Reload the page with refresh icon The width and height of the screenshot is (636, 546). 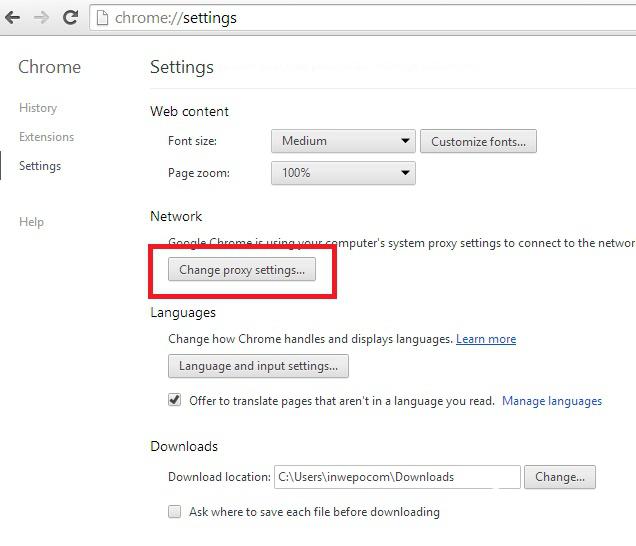click(x=70, y=18)
